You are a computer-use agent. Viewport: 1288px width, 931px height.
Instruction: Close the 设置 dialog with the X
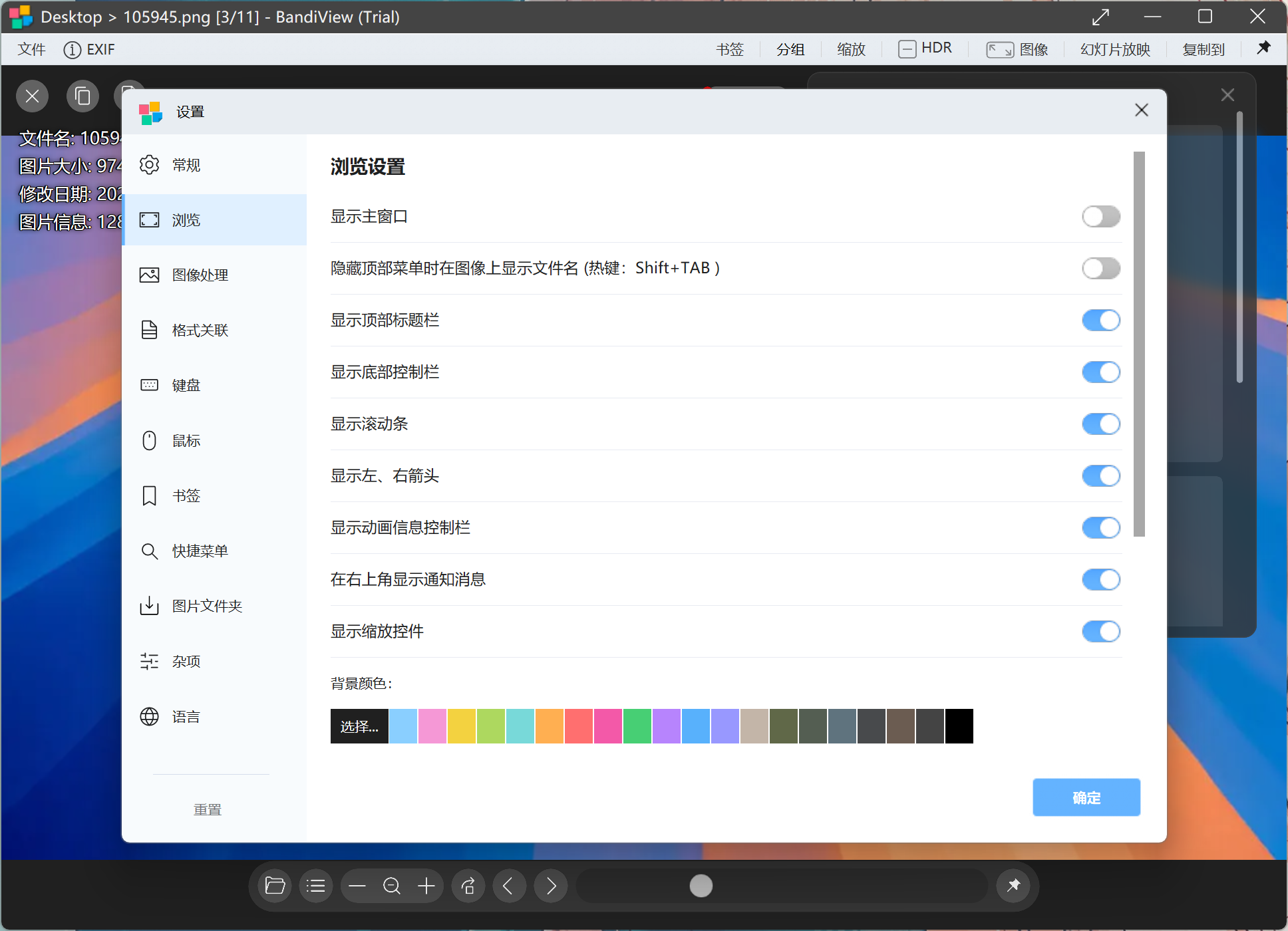point(1142,110)
